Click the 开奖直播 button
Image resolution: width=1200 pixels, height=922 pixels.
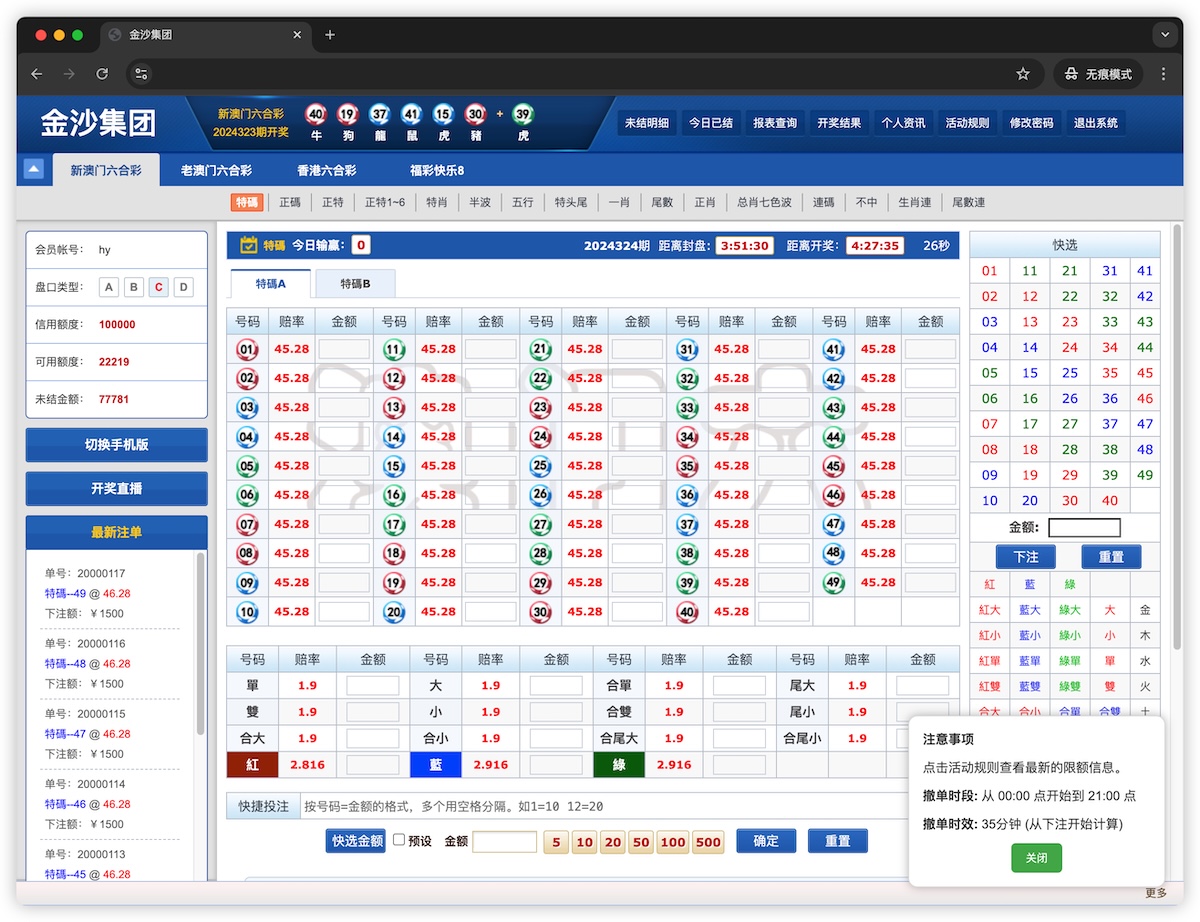point(116,489)
